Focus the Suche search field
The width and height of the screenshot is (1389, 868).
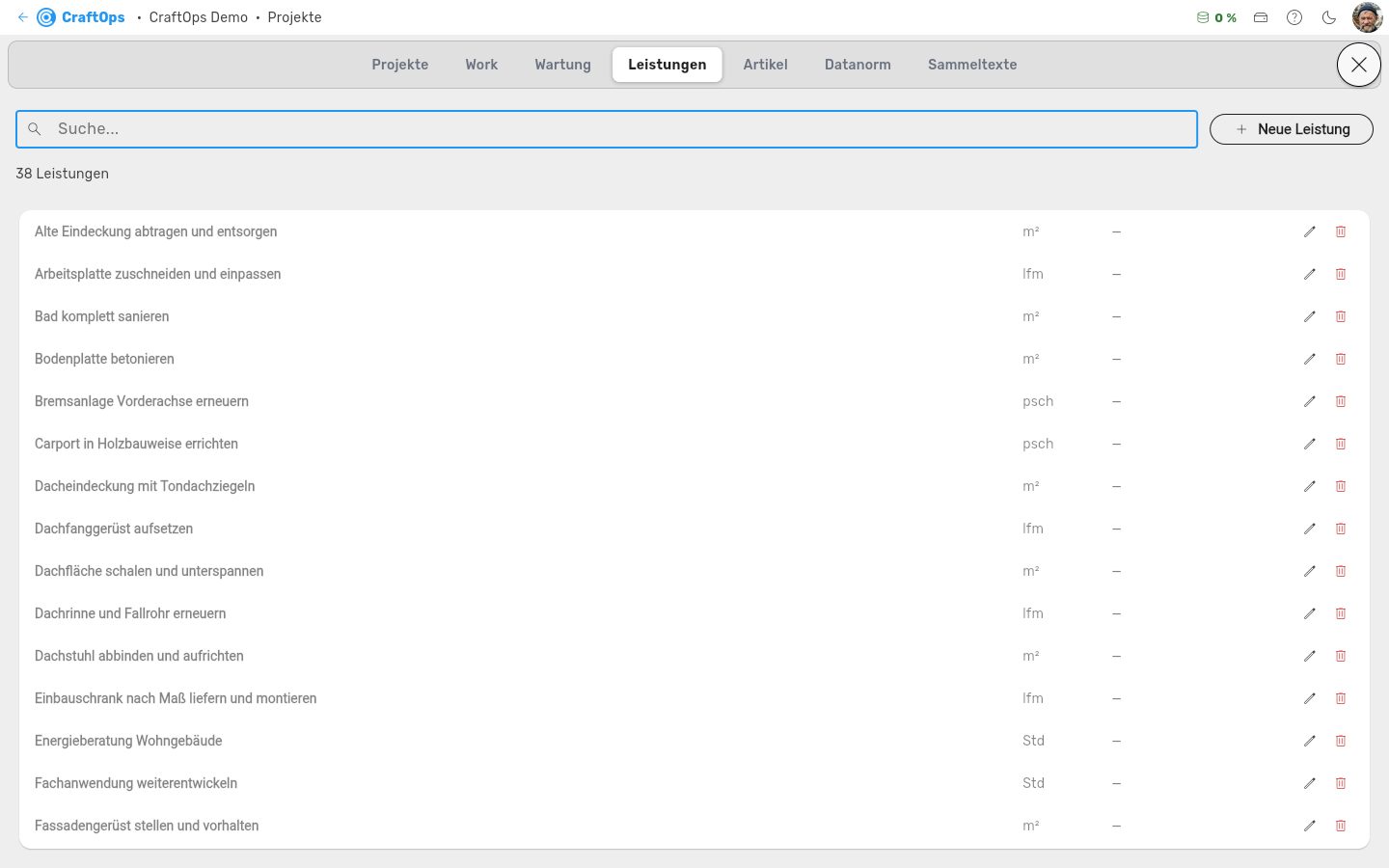[607, 129]
